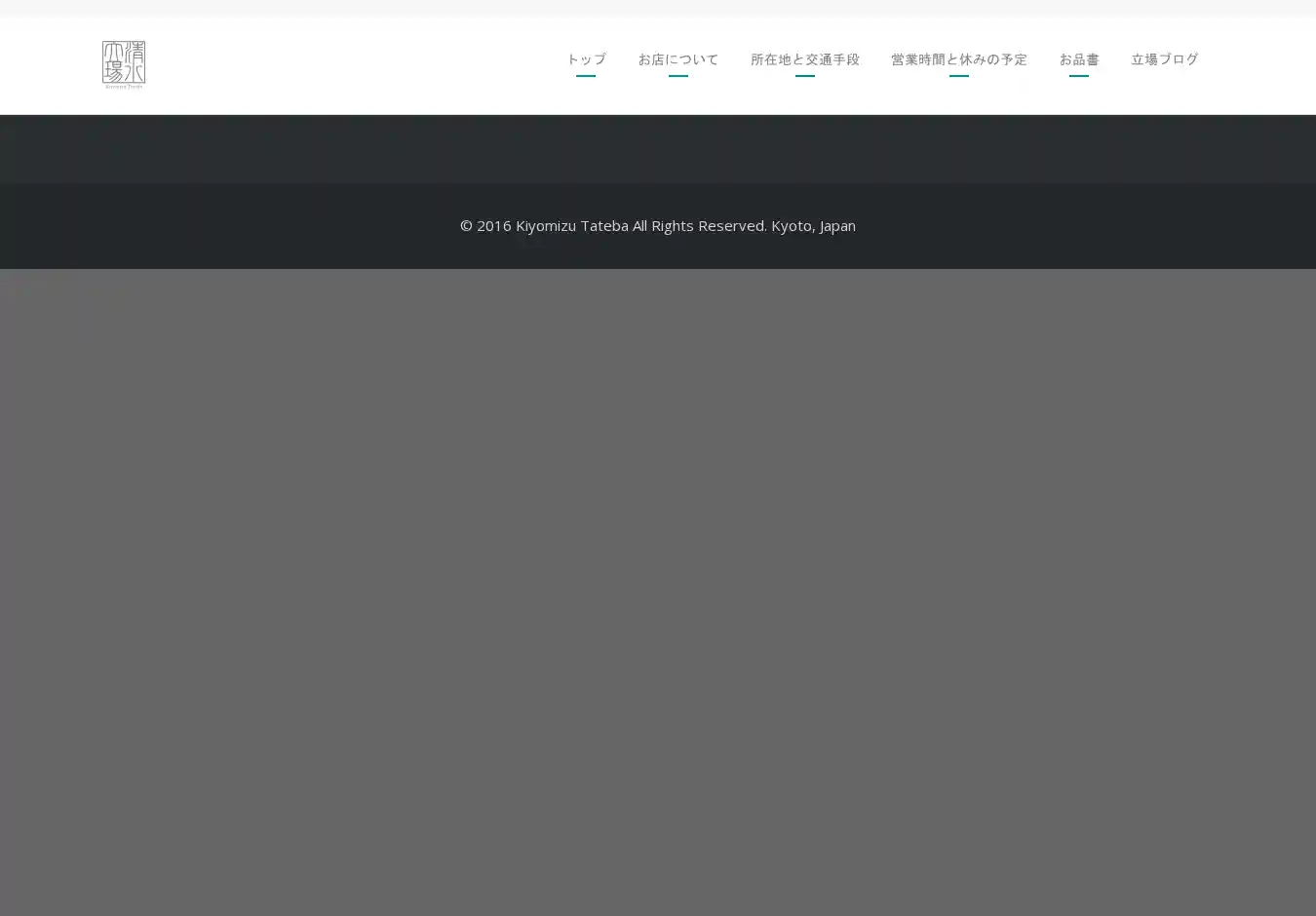Image resolution: width=1316 pixels, height=916 pixels.
Task: Click teal underline below トップ
Action: tap(585, 75)
